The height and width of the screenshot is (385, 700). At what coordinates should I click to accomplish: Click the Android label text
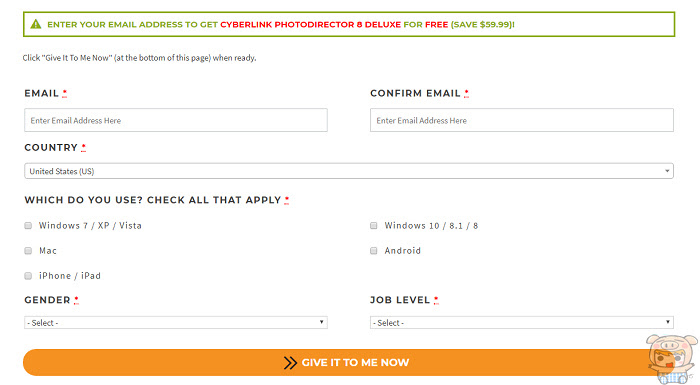403,251
